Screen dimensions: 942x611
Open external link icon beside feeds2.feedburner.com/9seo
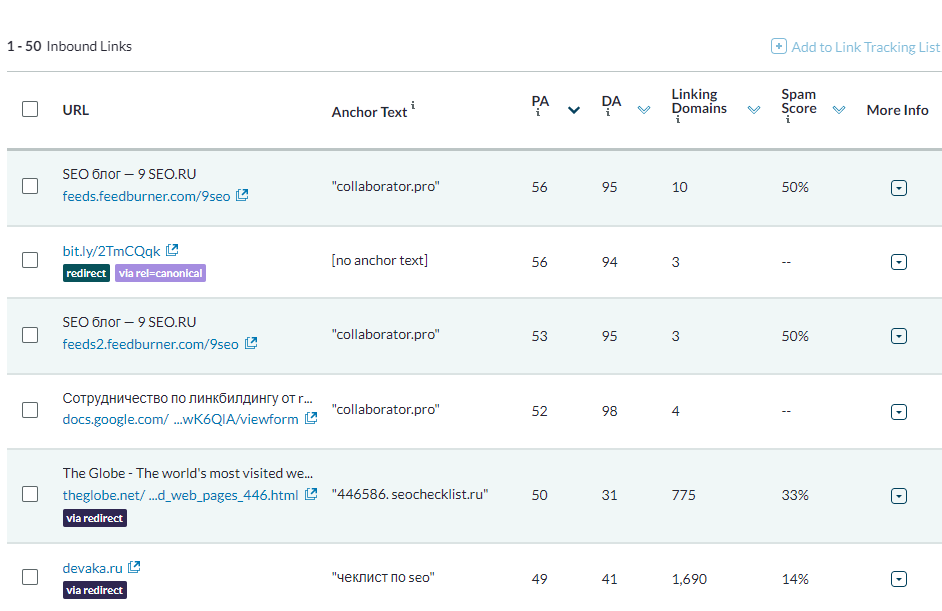[x=251, y=343]
